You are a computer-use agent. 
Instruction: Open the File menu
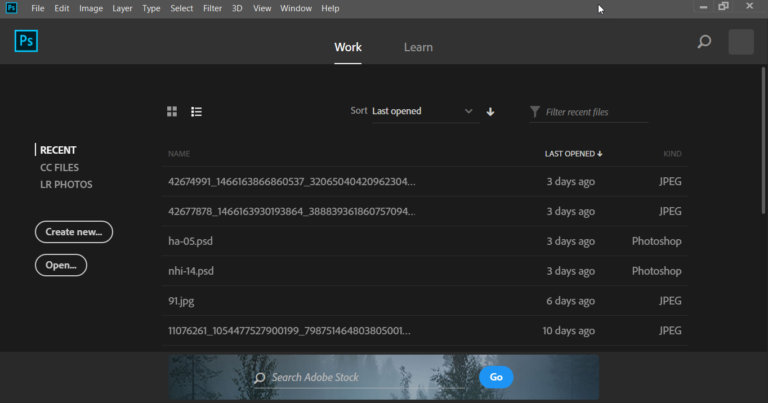38,8
